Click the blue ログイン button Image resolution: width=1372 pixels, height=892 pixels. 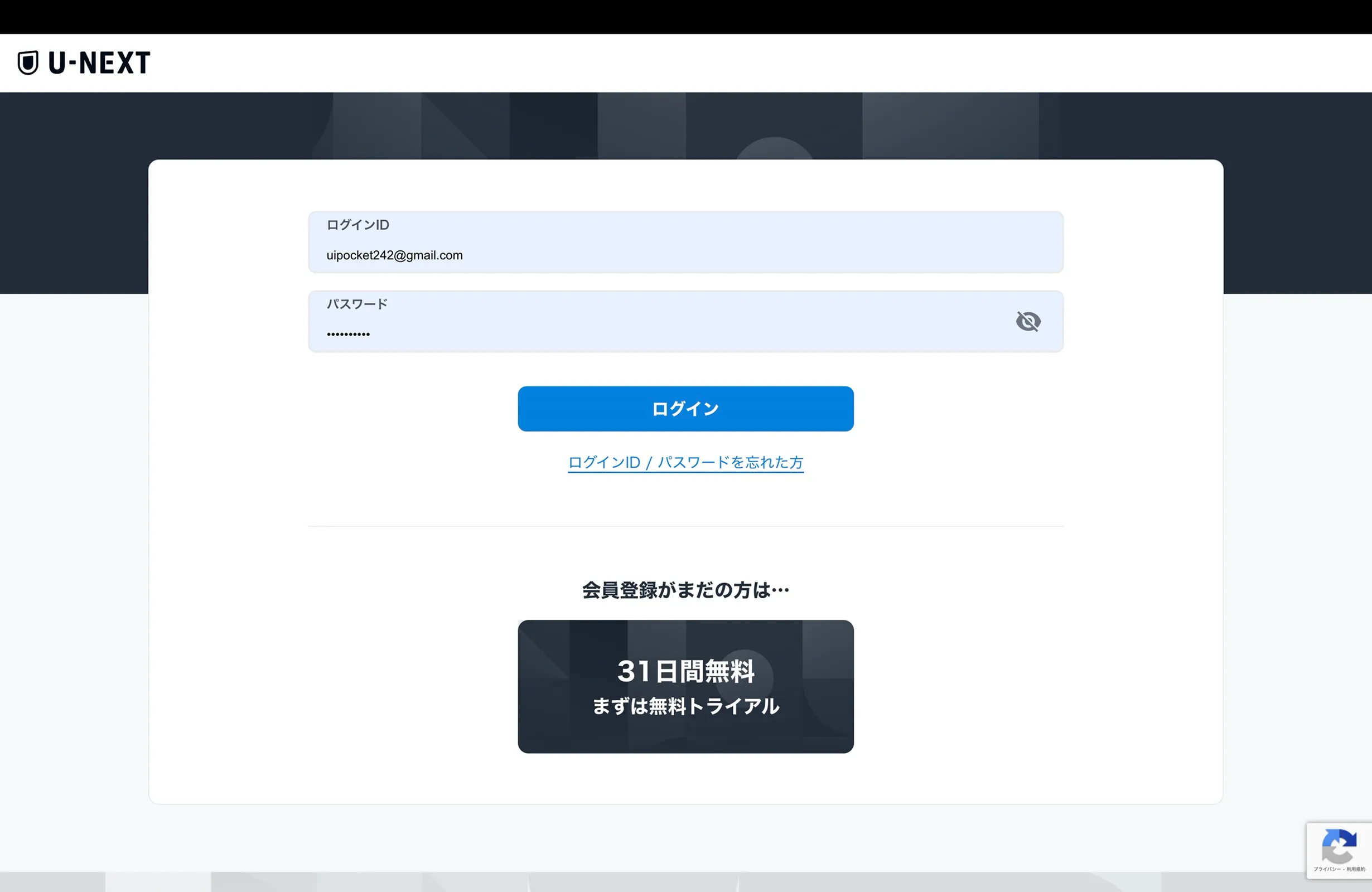tap(685, 409)
